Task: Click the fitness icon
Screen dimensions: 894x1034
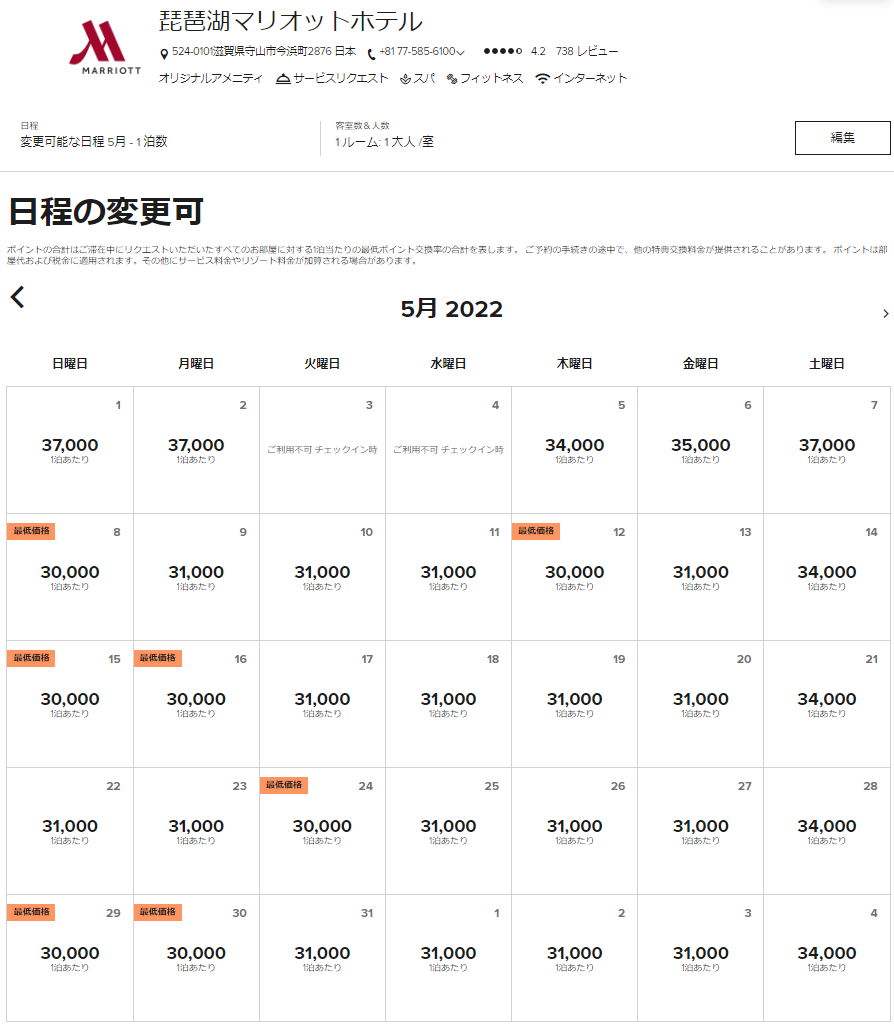Action: (x=452, y=79)
